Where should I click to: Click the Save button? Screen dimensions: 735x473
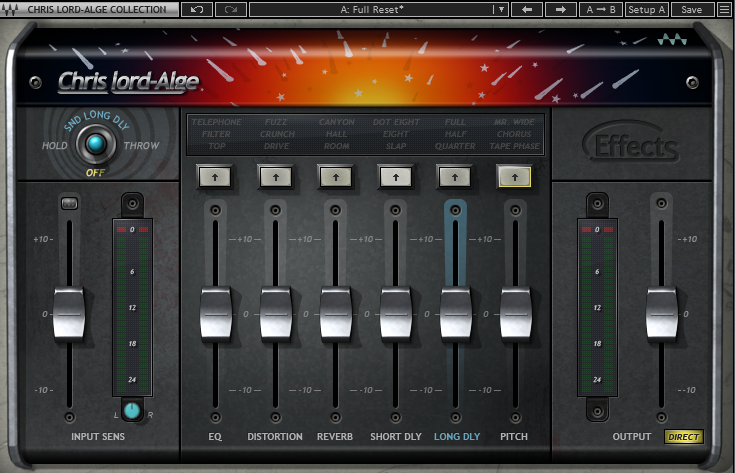tap(692, 10)
